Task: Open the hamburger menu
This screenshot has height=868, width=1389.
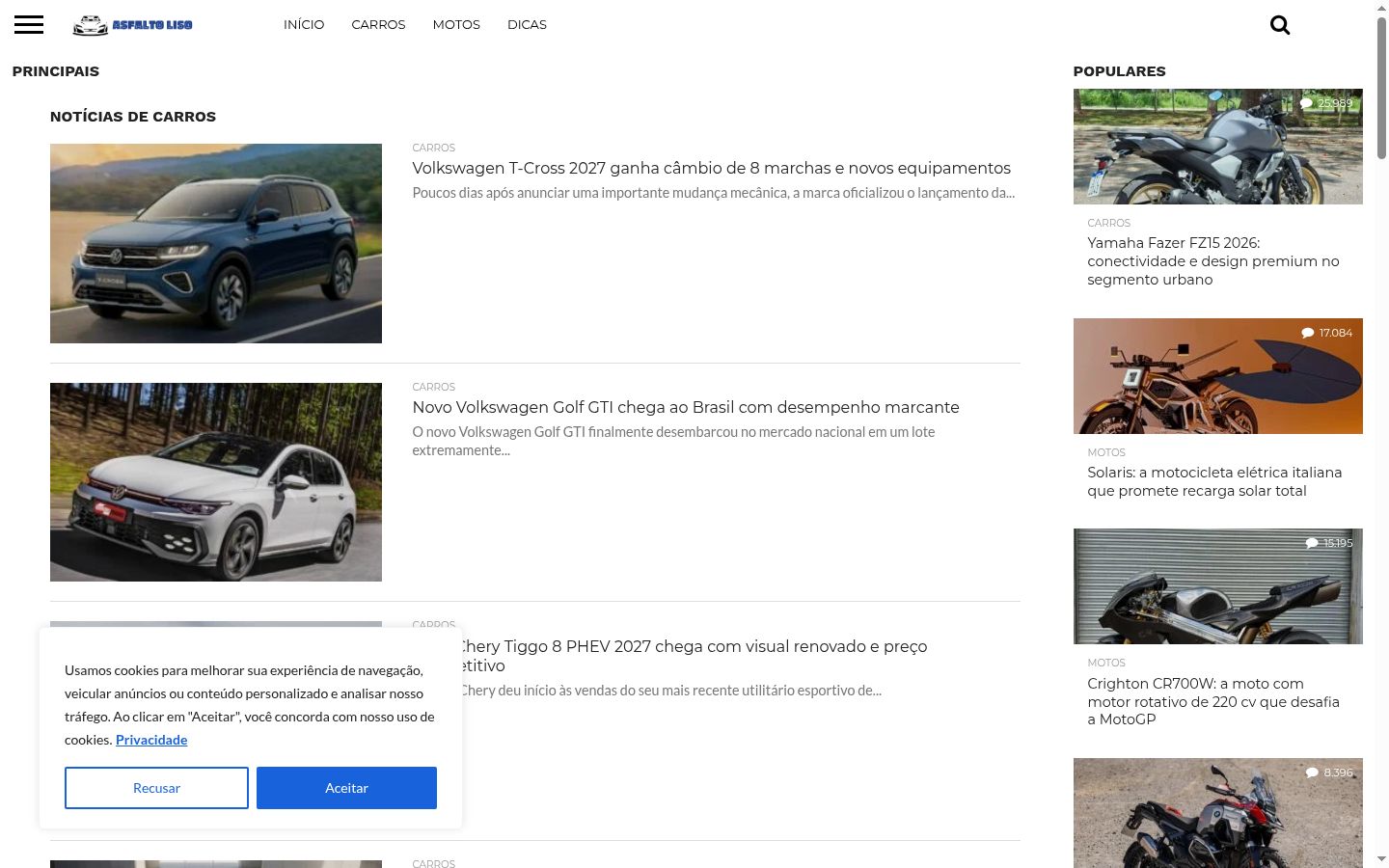Action: pos(29,25)
